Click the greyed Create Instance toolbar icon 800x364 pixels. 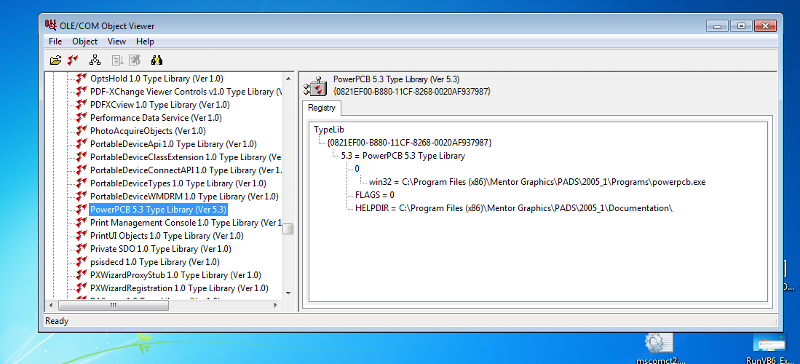tap(118, 60)
